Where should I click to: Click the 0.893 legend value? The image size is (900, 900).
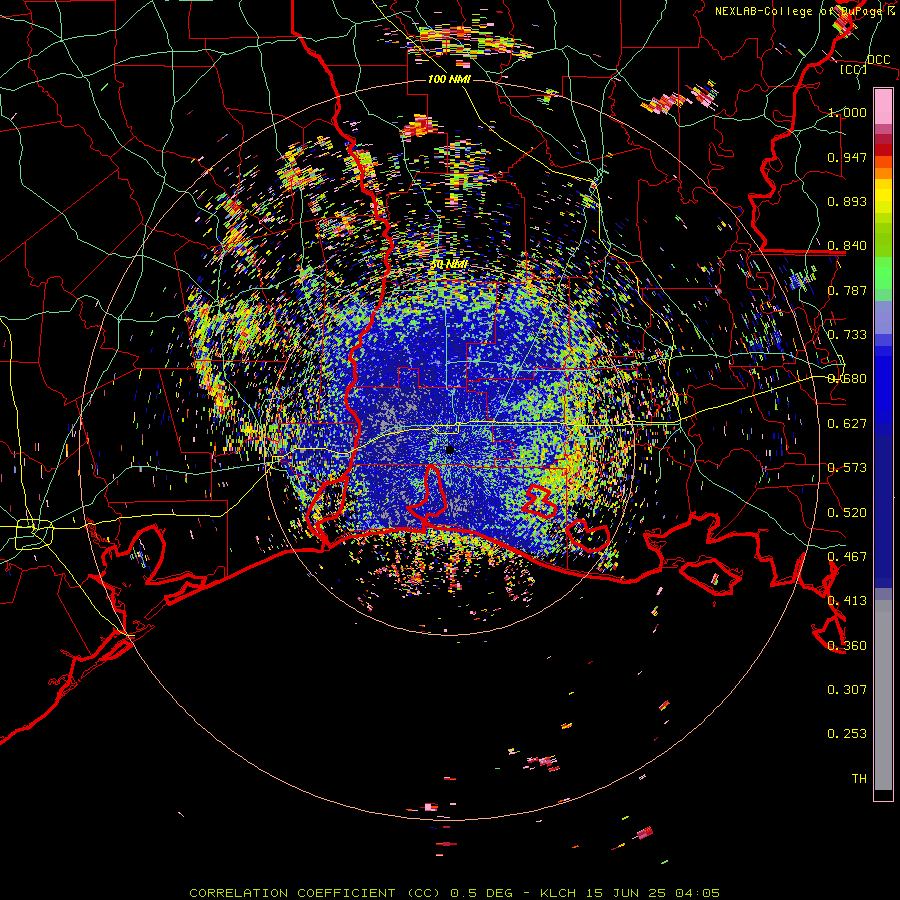(847, 201)
